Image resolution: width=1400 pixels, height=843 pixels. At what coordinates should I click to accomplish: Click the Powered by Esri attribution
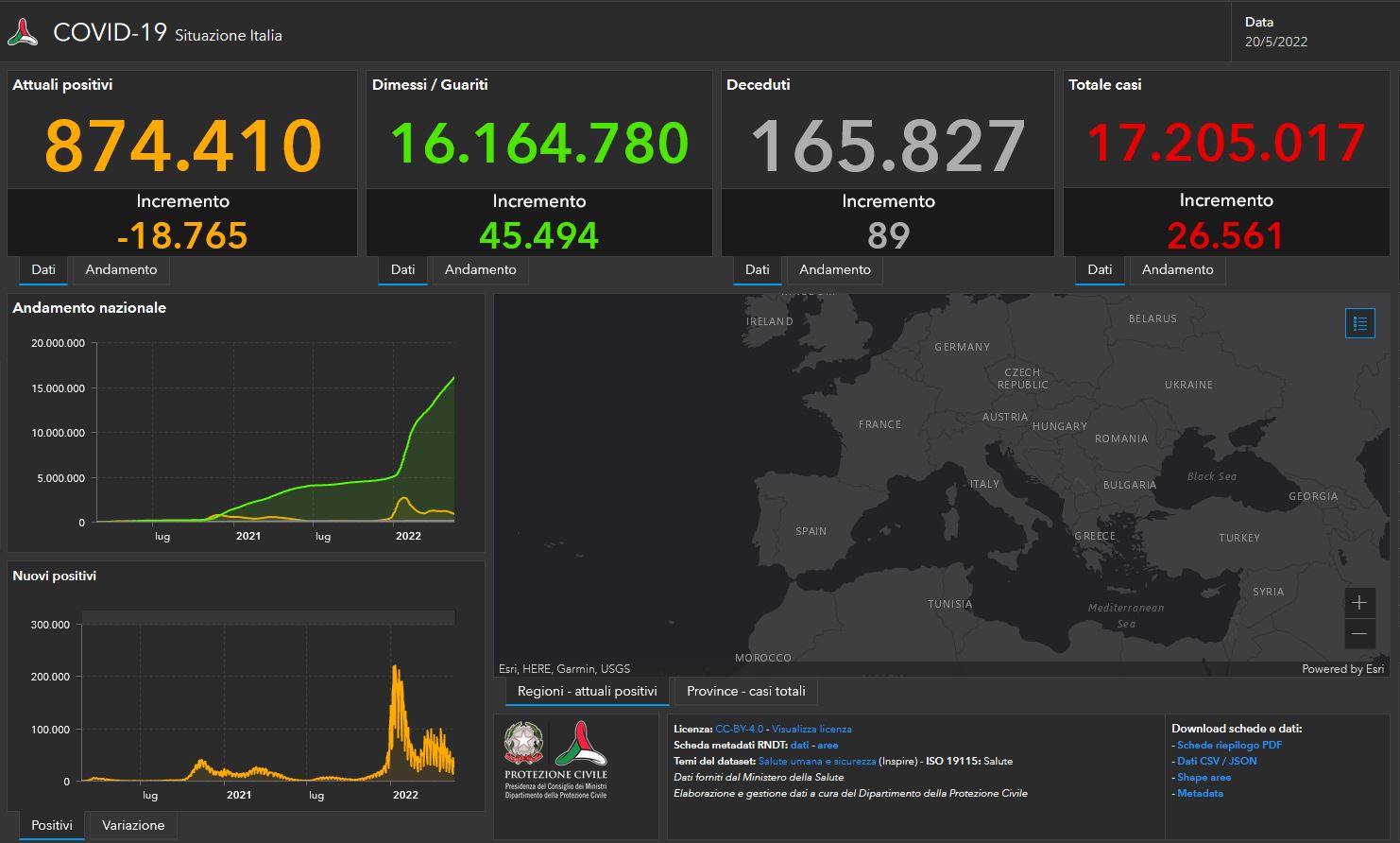[x=1342, y=668]
